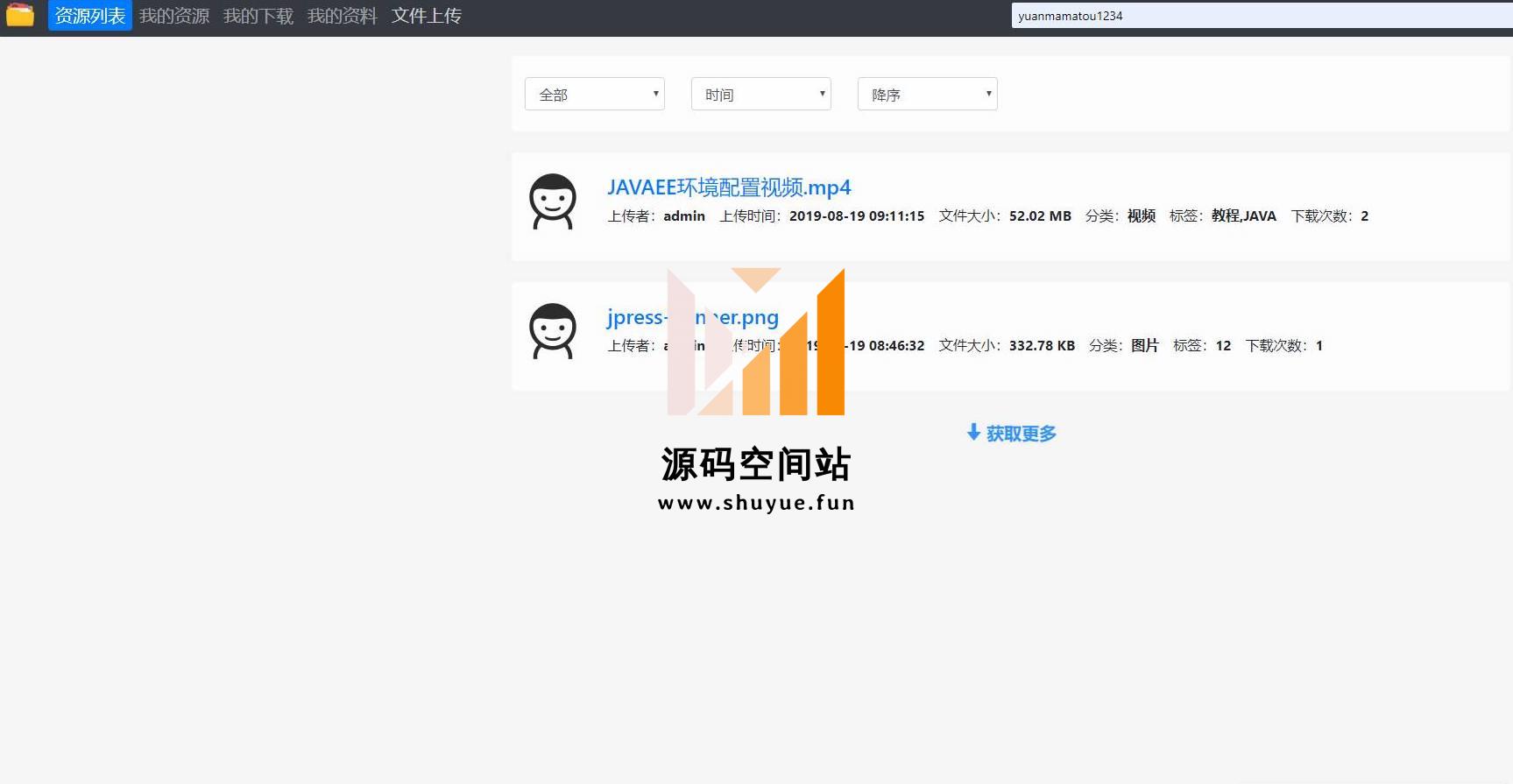Viewport: 1513px width, 784px height.
Task: Expand the 全部 category dropdown
Action: (x=595, y=94)
